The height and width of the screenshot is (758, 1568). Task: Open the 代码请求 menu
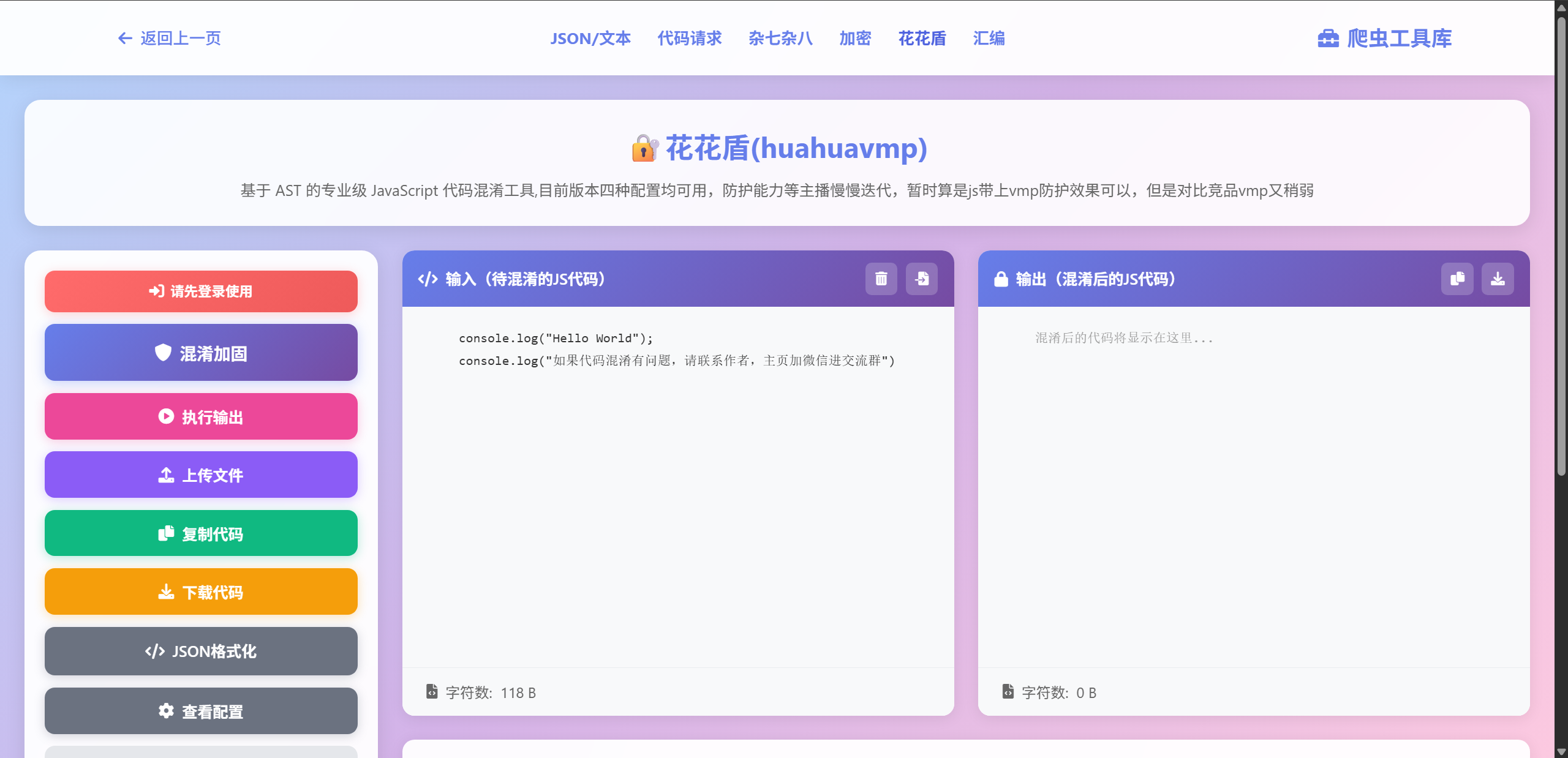[x=689, y=39]
